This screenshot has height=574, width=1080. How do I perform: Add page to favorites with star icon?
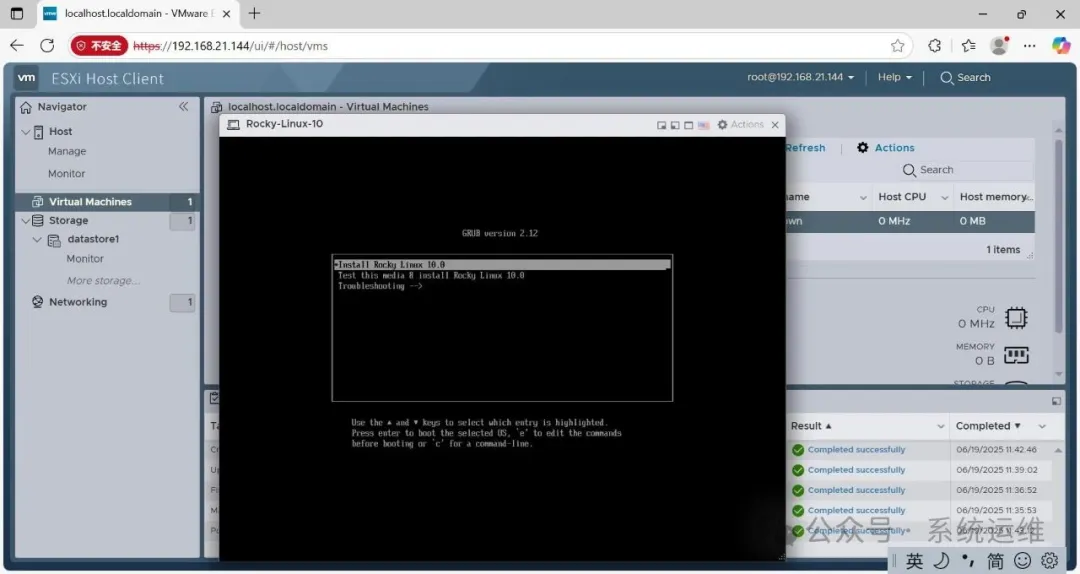tap(897, 46)
